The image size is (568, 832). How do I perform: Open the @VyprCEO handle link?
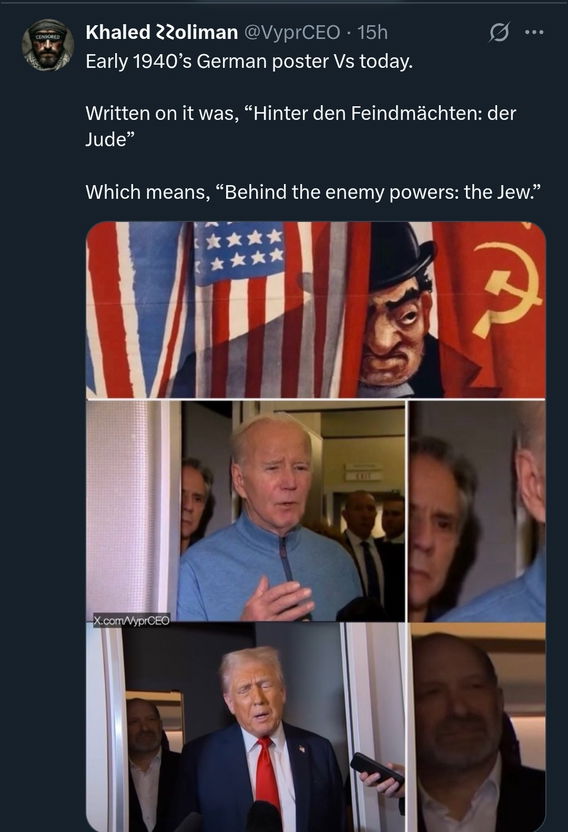click(291, 32)
